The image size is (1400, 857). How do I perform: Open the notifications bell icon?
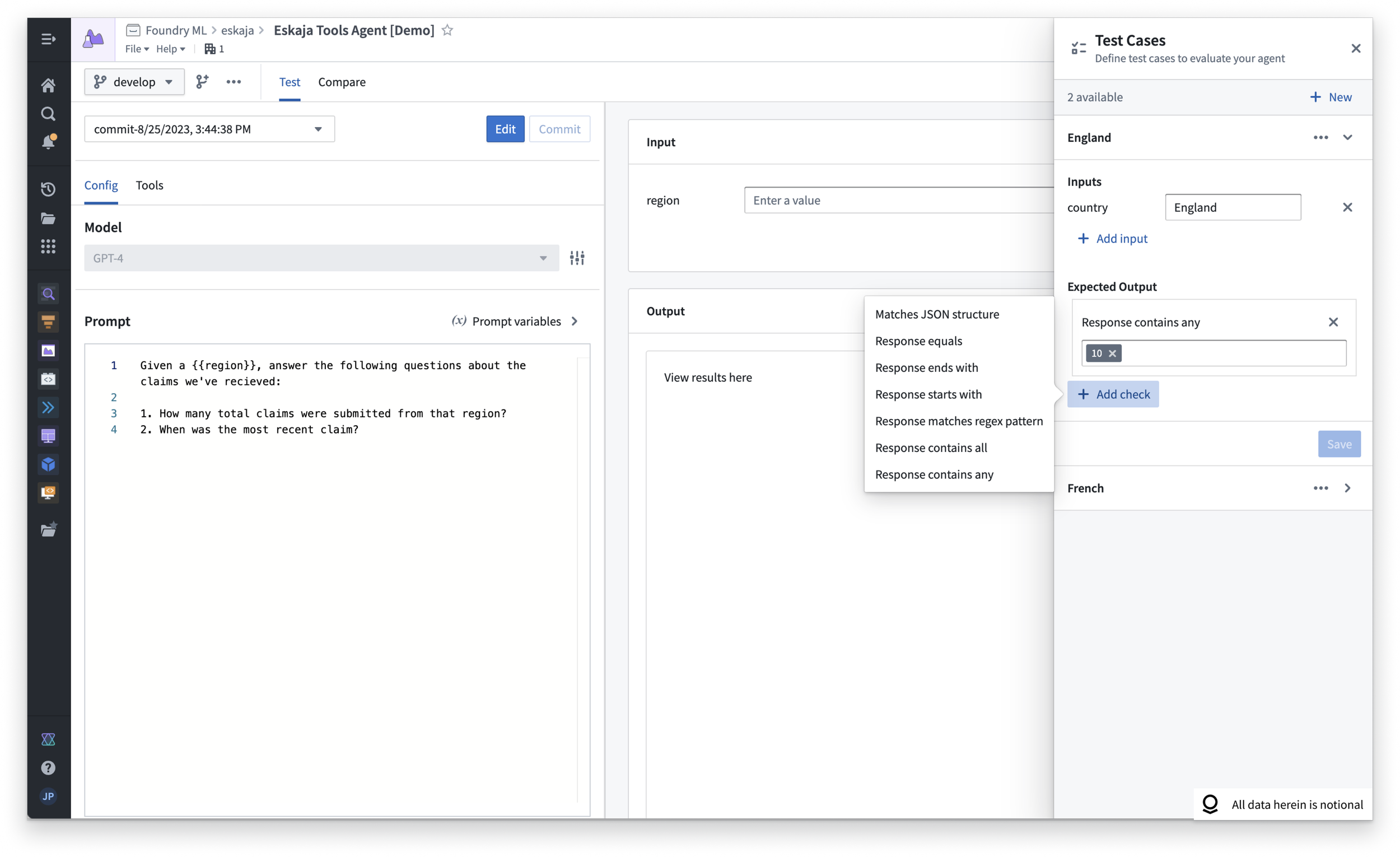coord(48,142)
